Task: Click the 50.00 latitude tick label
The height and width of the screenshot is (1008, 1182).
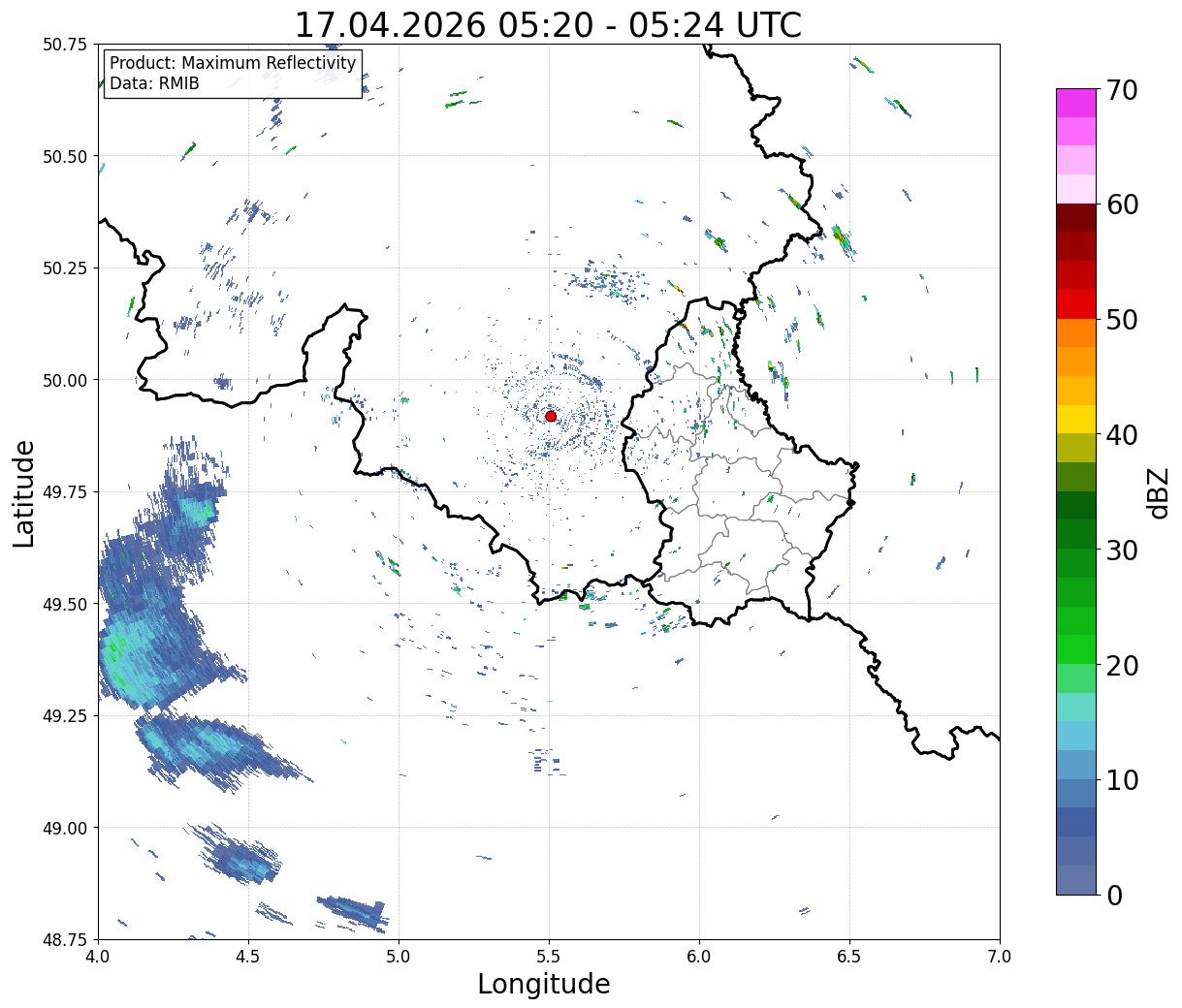Action: point(66,380)
